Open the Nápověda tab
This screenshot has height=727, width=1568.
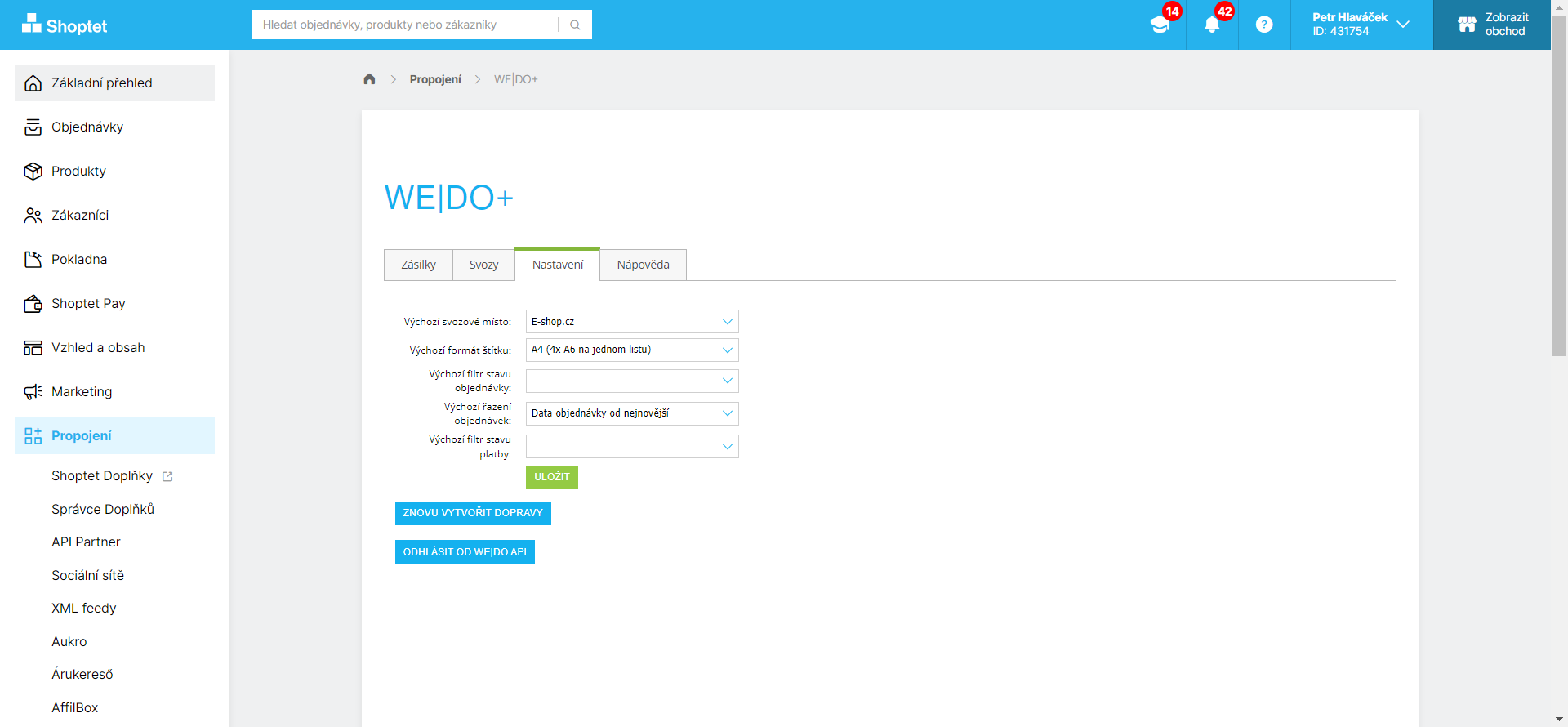pos(644,265)
